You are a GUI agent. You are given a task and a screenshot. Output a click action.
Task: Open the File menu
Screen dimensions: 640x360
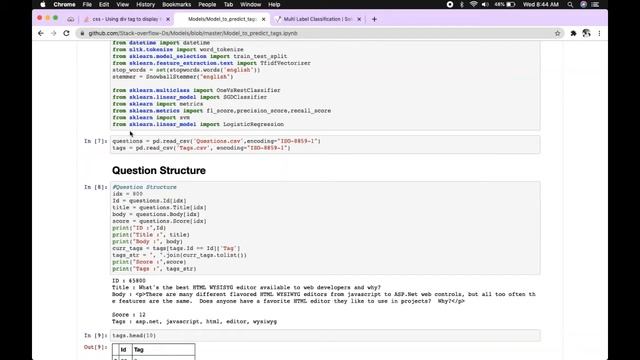[x=87, y=4]
